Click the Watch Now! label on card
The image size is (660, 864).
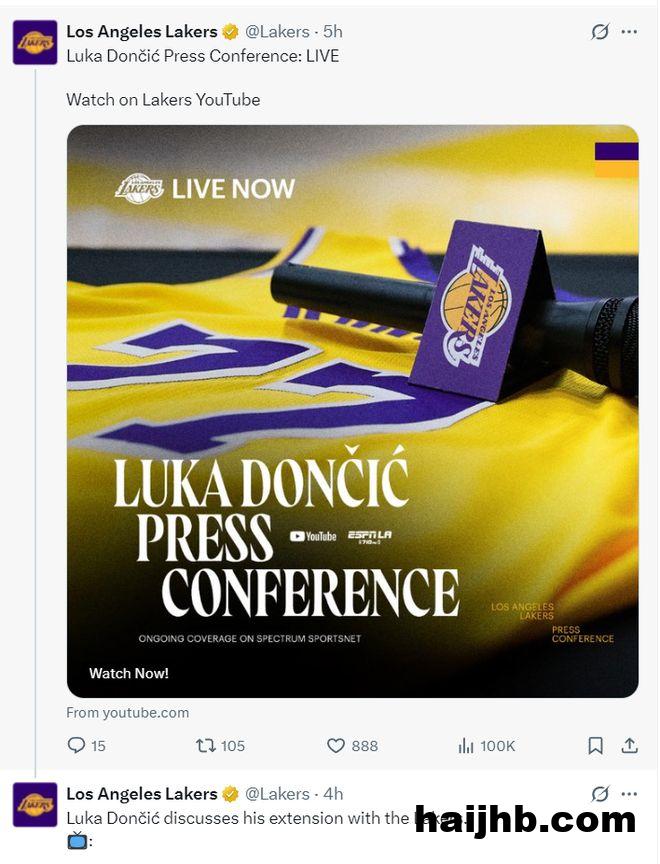coord(129,673)
